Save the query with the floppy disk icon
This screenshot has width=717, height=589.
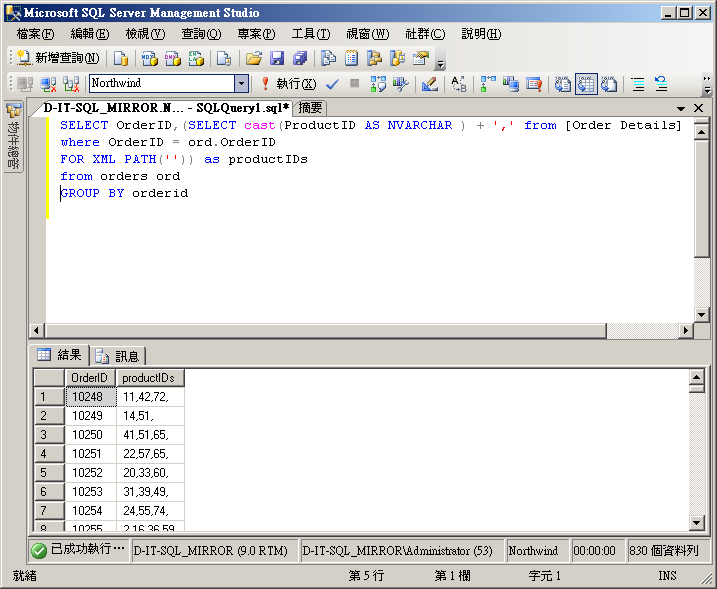point(277,58)
